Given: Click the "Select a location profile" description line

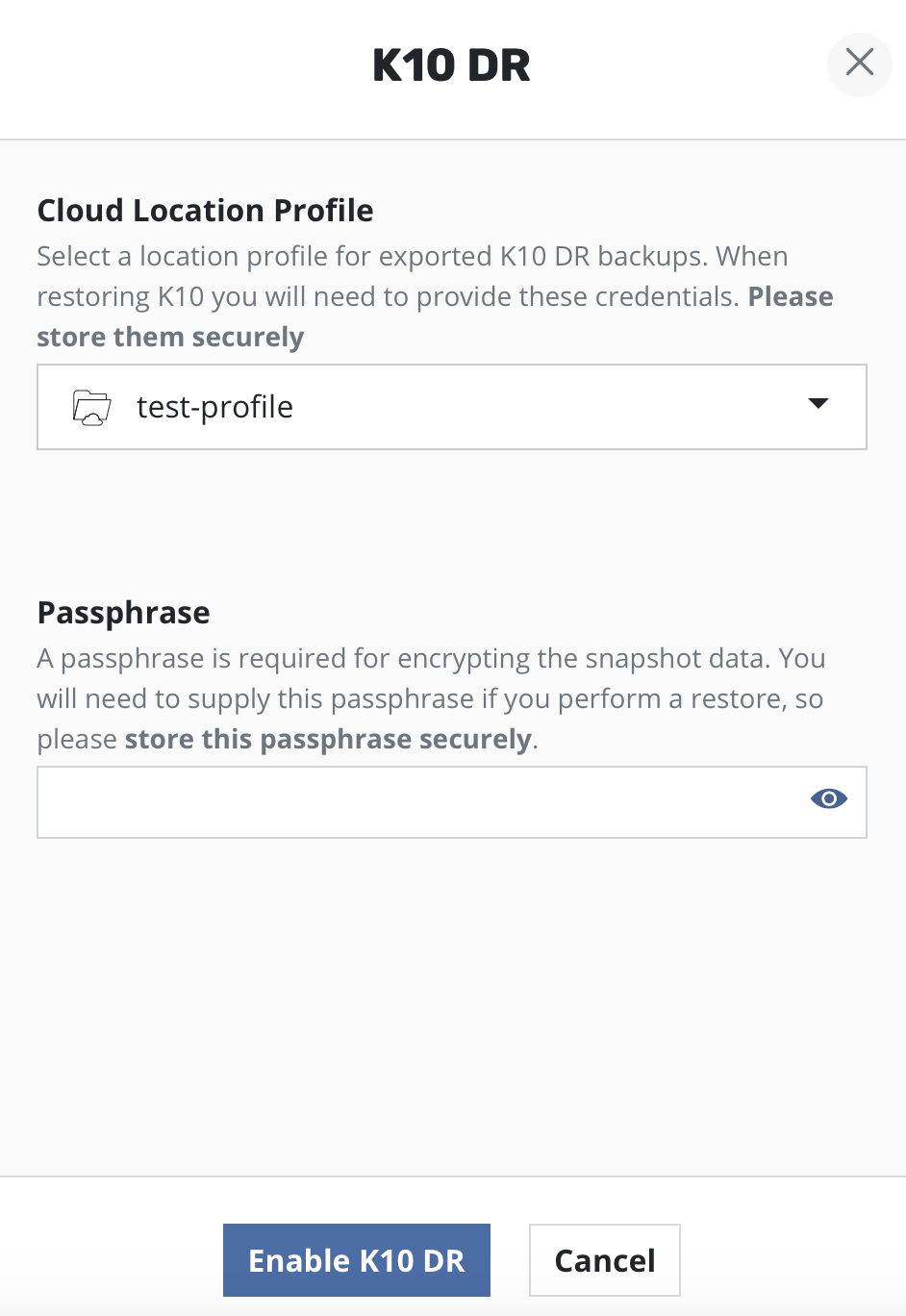Looking at the screenshot, I should click(412, 257).
